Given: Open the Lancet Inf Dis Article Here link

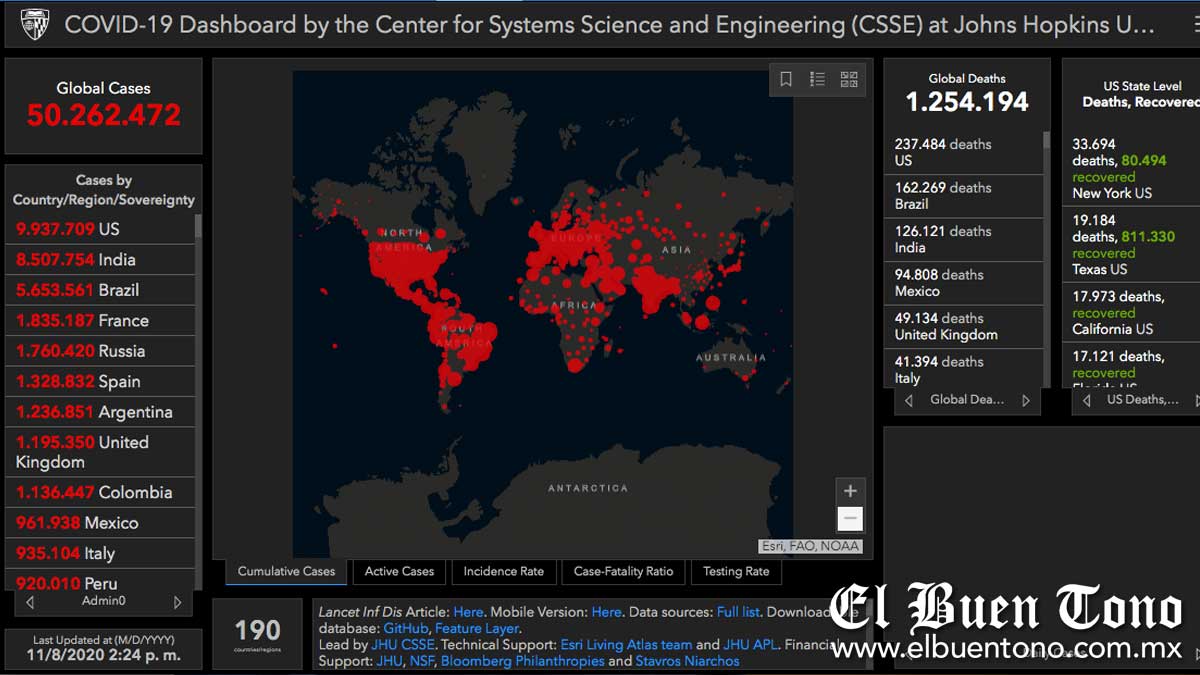Looking at the screenshot, I should [468, 612].
